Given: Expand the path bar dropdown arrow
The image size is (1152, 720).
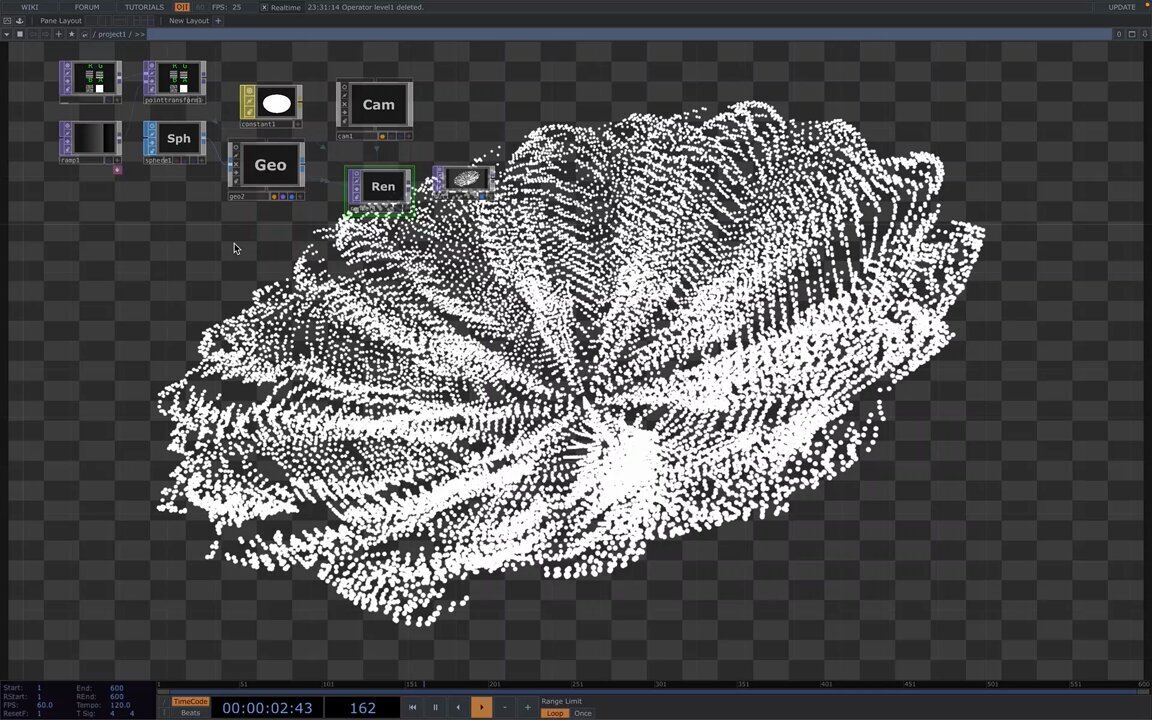Looking at the screenshot, I should pos(7,34).
